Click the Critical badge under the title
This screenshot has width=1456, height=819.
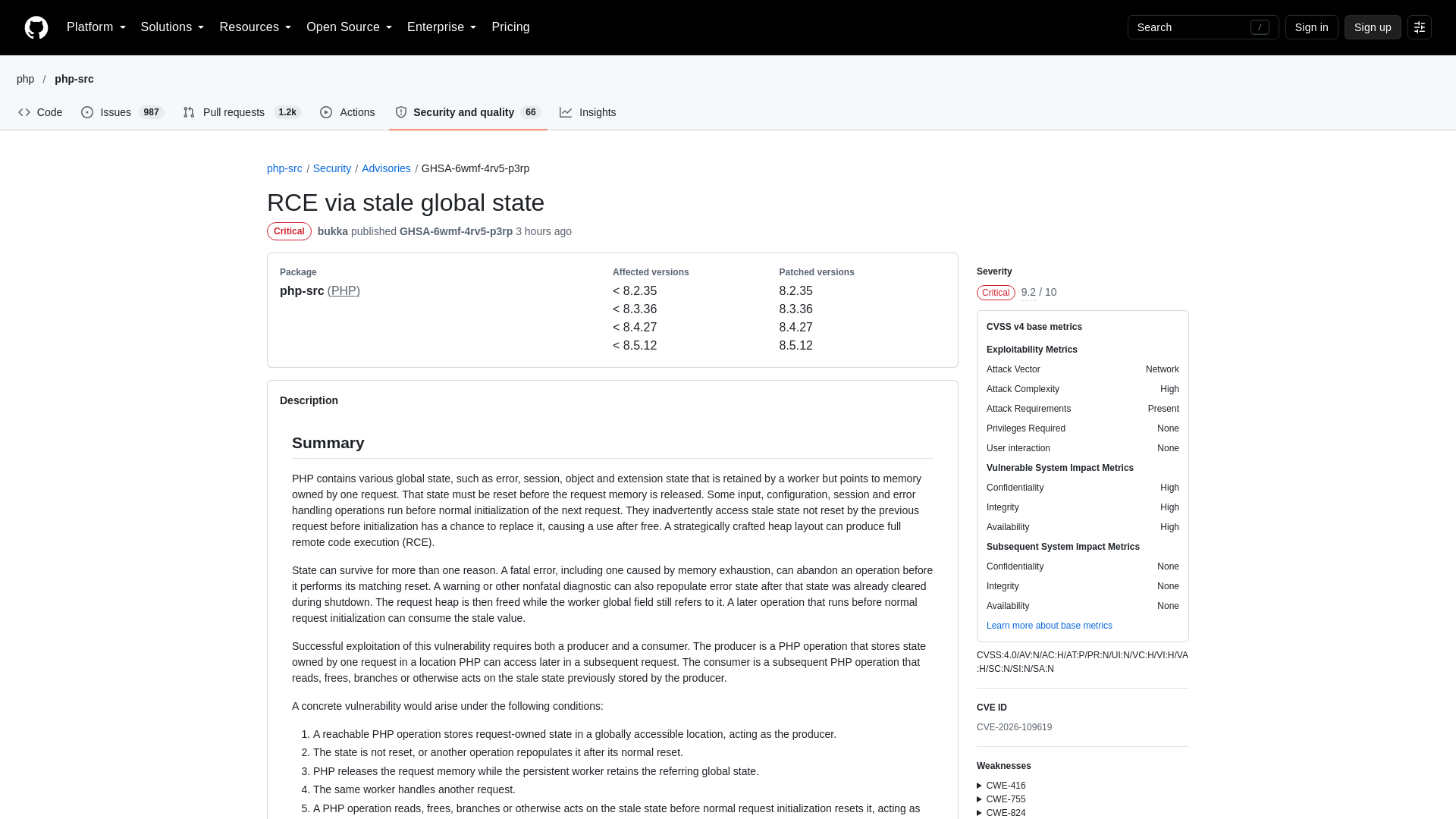pyautogui.click(x=289, y=231)
